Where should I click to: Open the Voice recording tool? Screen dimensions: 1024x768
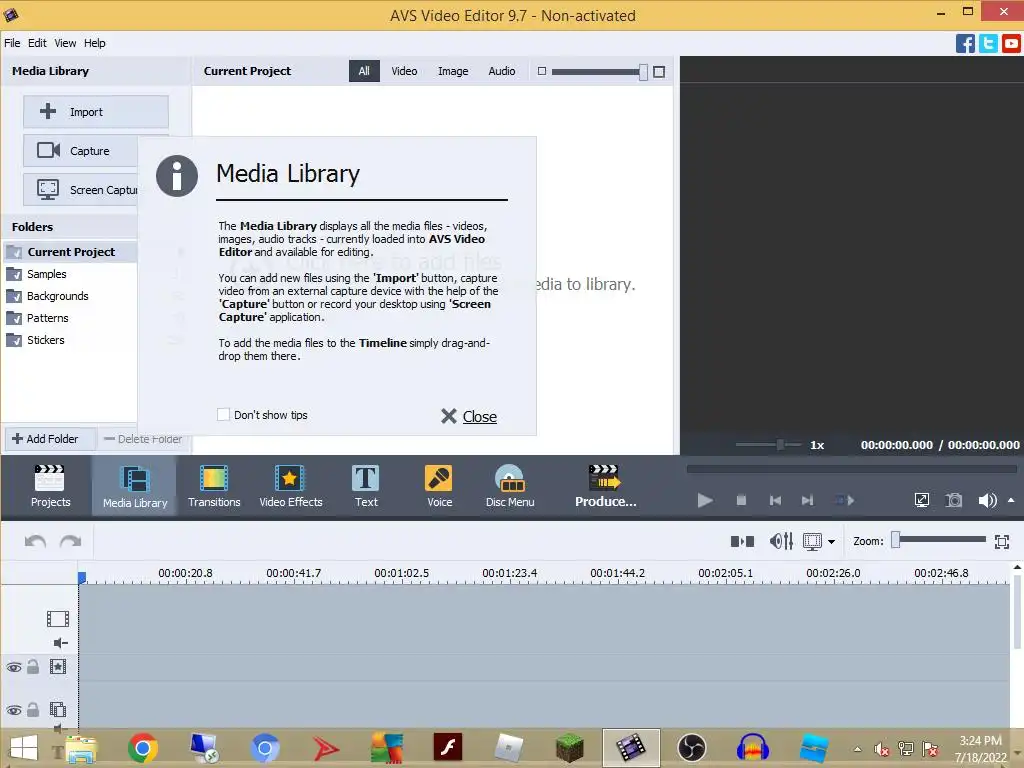point(439,486)
